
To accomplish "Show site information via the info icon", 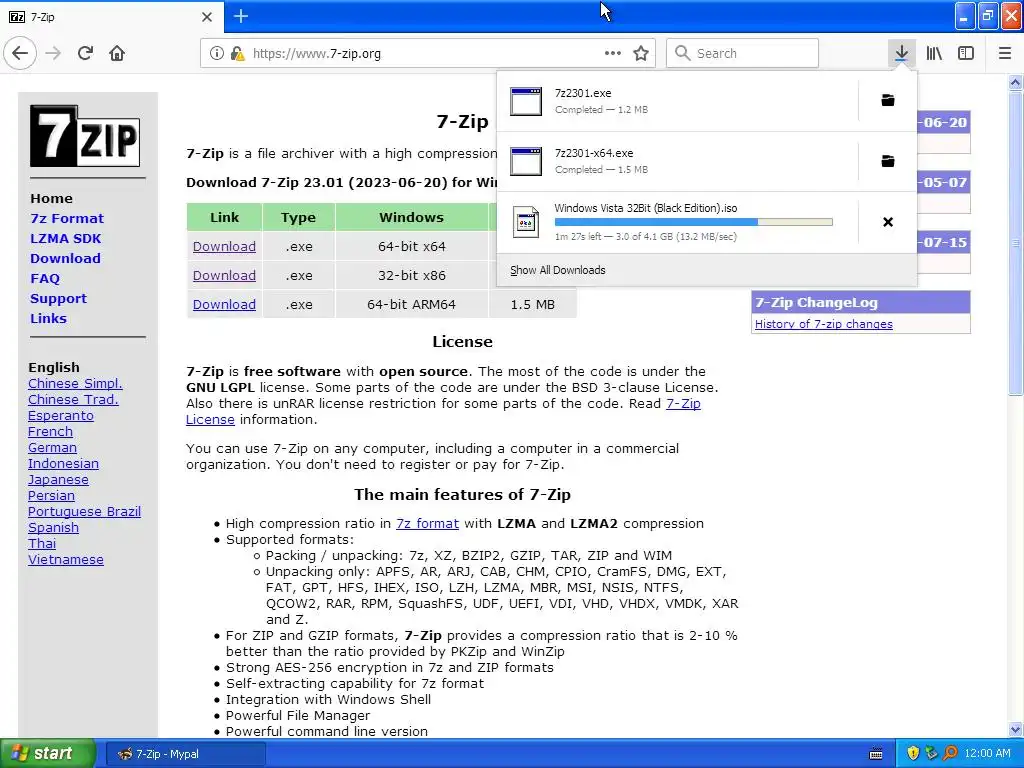I will pyautogui.click(x=217, y=53).
